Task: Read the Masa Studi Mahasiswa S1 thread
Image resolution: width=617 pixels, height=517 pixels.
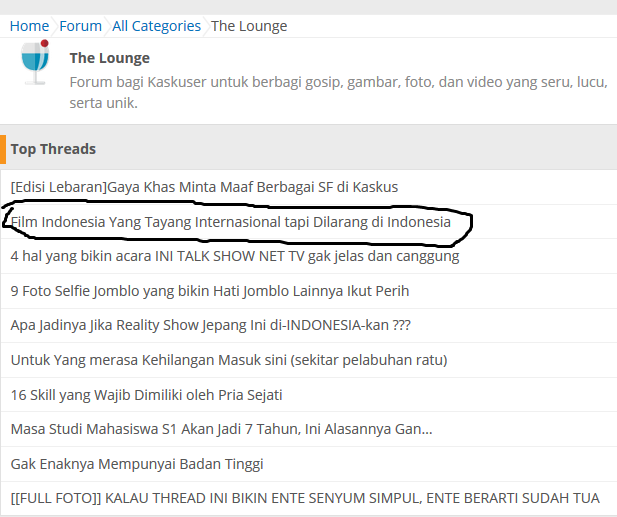Action: point(221,429)
